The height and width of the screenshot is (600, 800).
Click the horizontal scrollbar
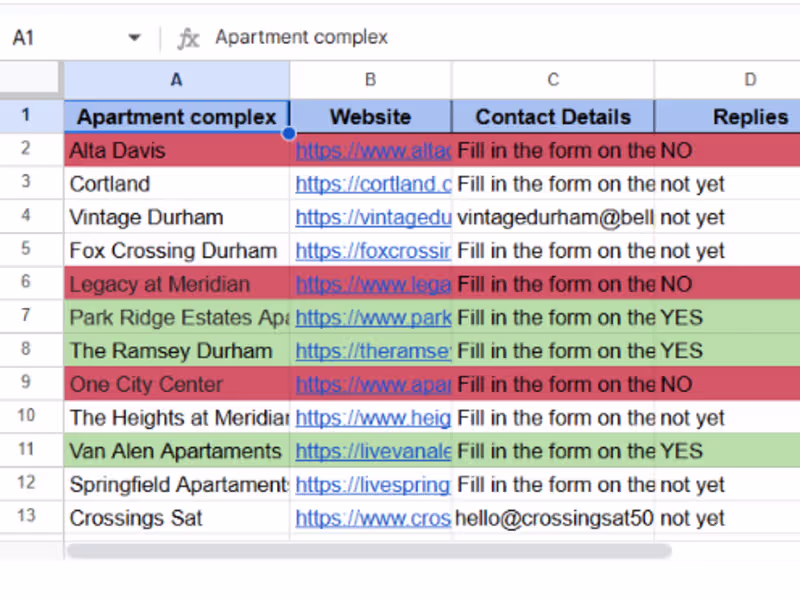point(368,550)
